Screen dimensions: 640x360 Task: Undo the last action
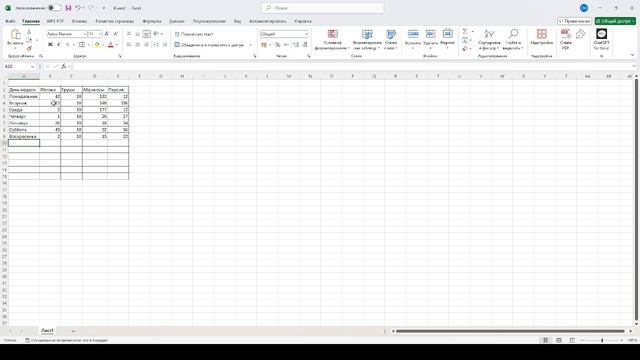(x=78, y=8)
